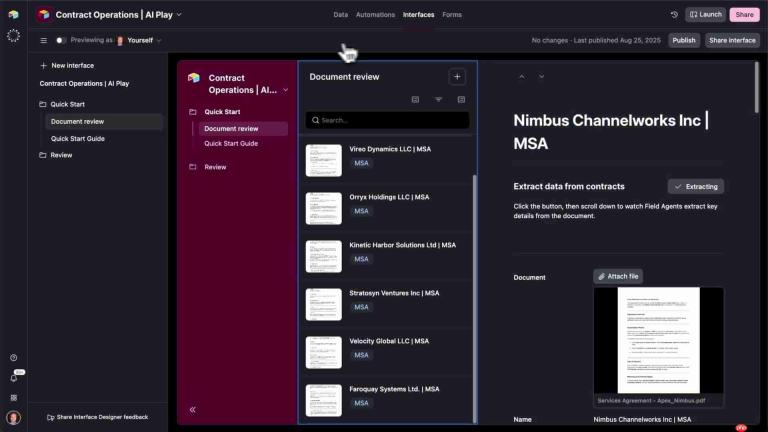768x432 pixels.
Task: Click New interface button
Action: point(67,66)
